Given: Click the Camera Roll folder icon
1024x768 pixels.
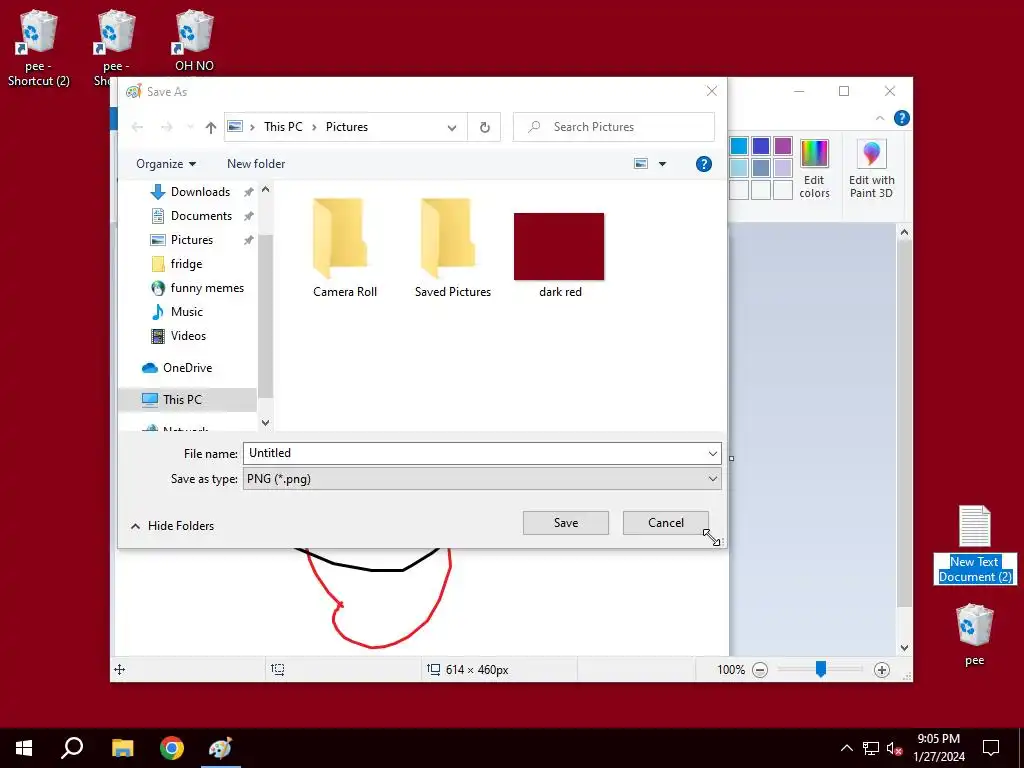Looking at the screenshot, I should [x=340, y=239].
